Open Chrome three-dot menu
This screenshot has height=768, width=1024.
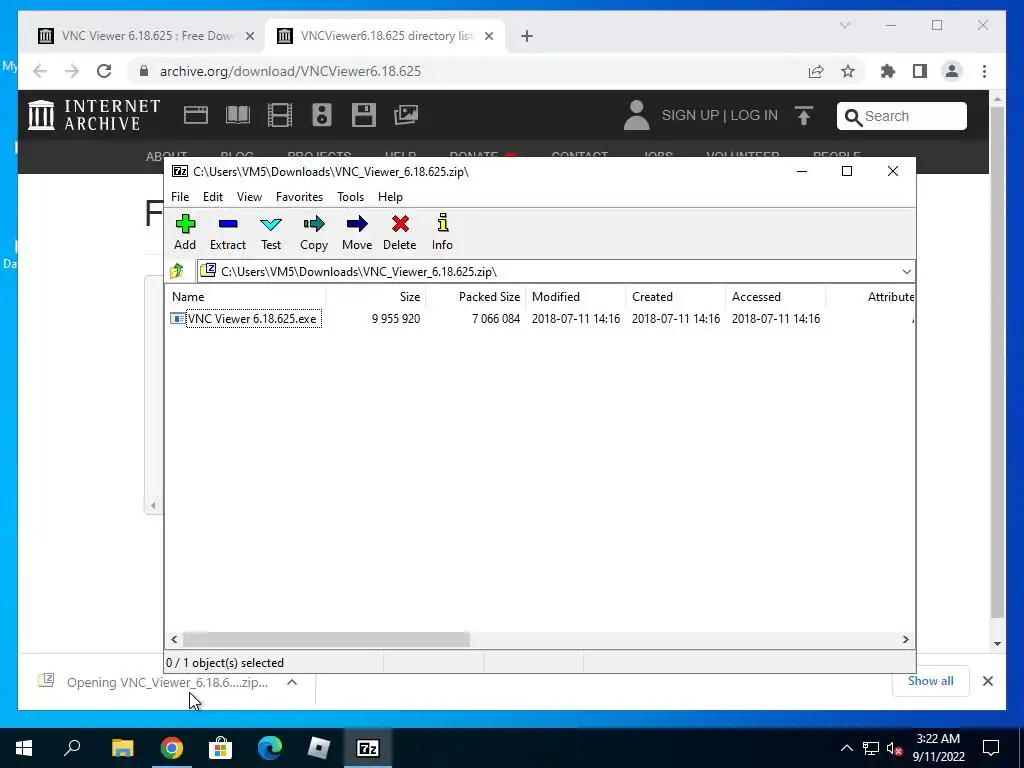click(984, 71)
